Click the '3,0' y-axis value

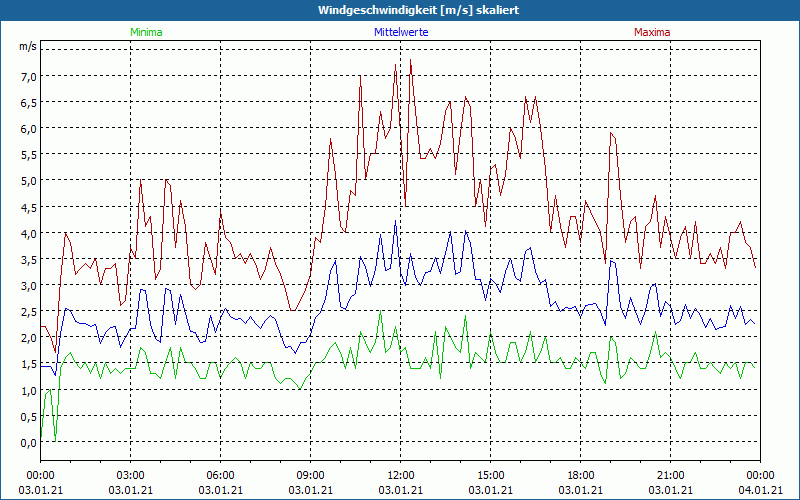[x=29, y=286]
